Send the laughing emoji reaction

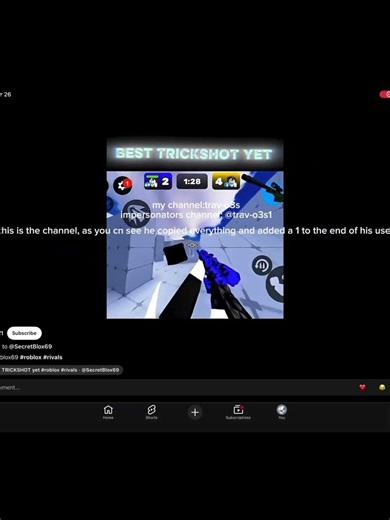pos(382,387)
